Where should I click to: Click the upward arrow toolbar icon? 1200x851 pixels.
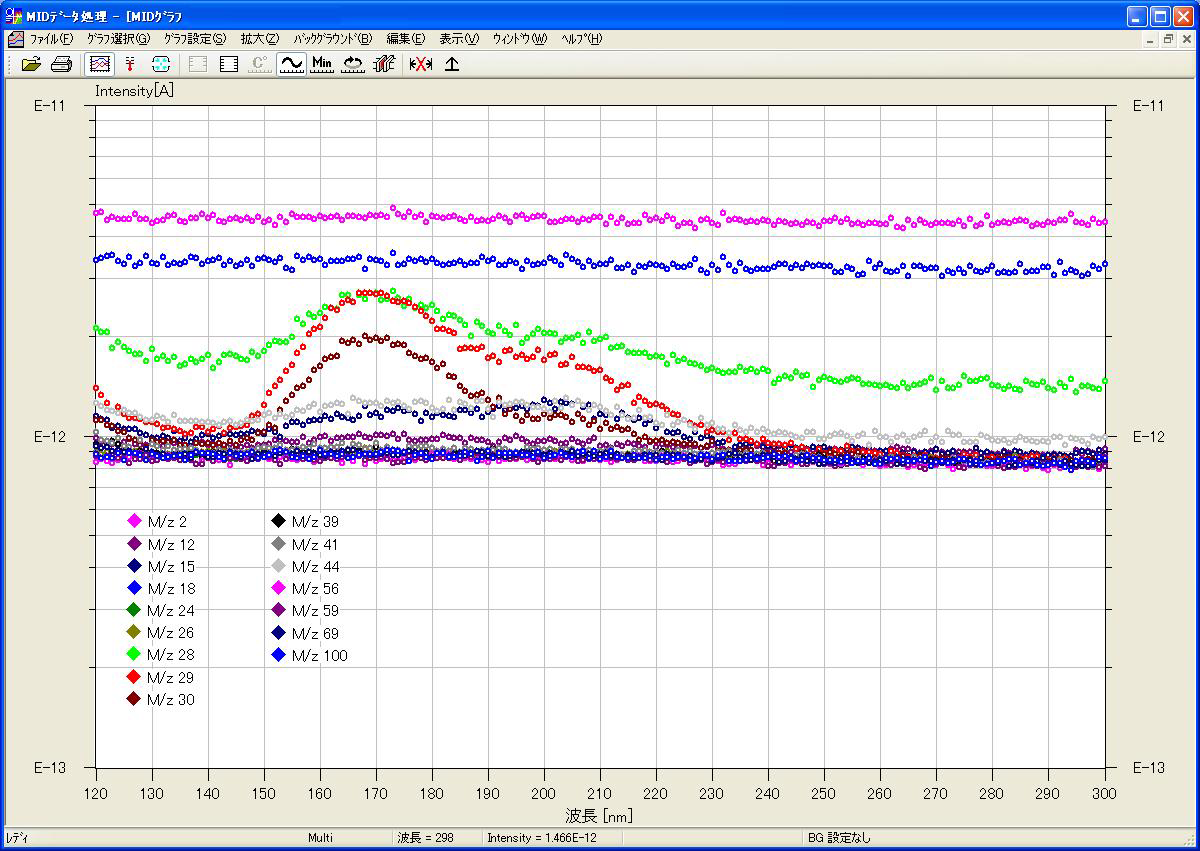coord(452,64)
